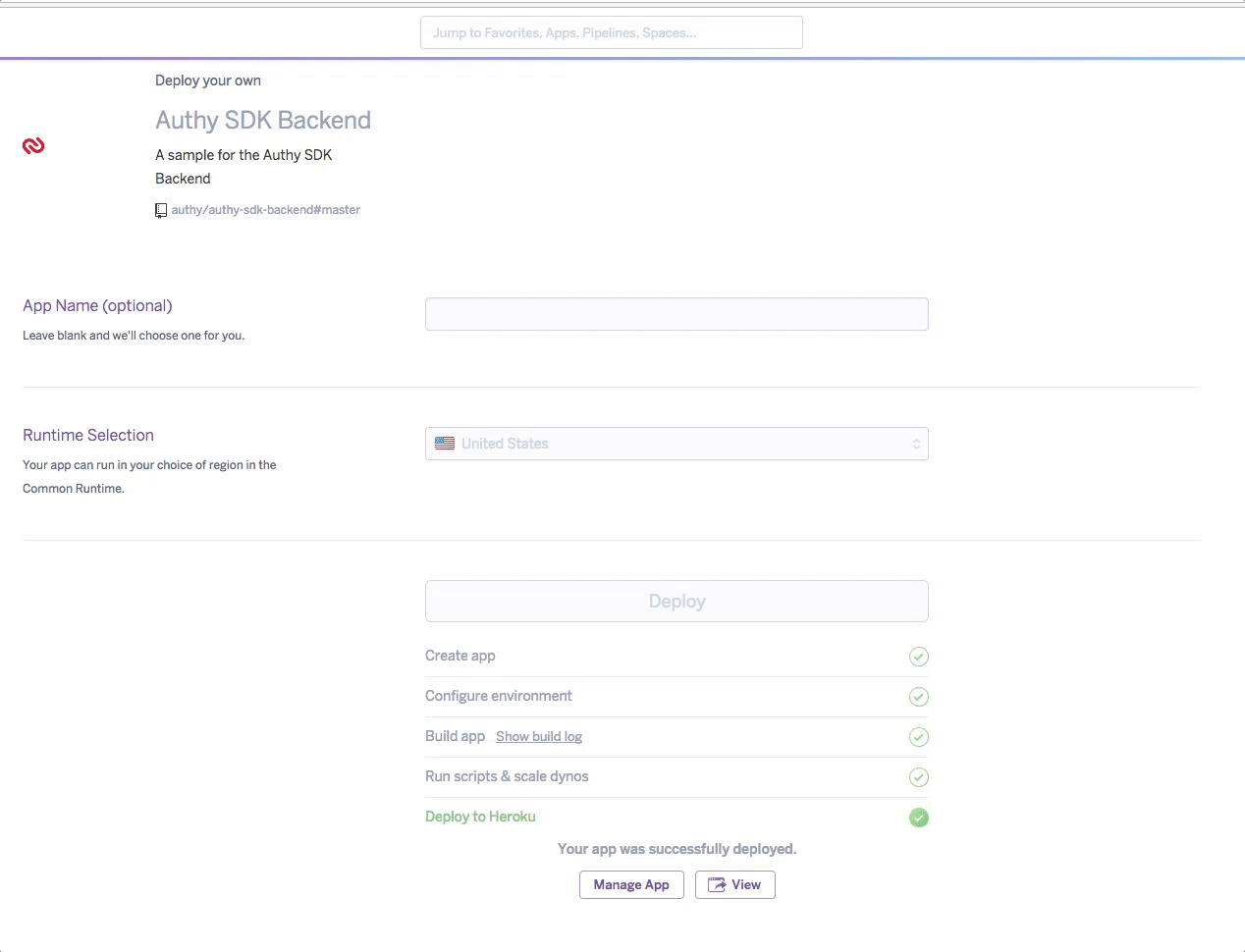Click the Leave blank hint text
Image resolution: width=1245 pixels, height=952 pixels.
[x=134, y=336]
